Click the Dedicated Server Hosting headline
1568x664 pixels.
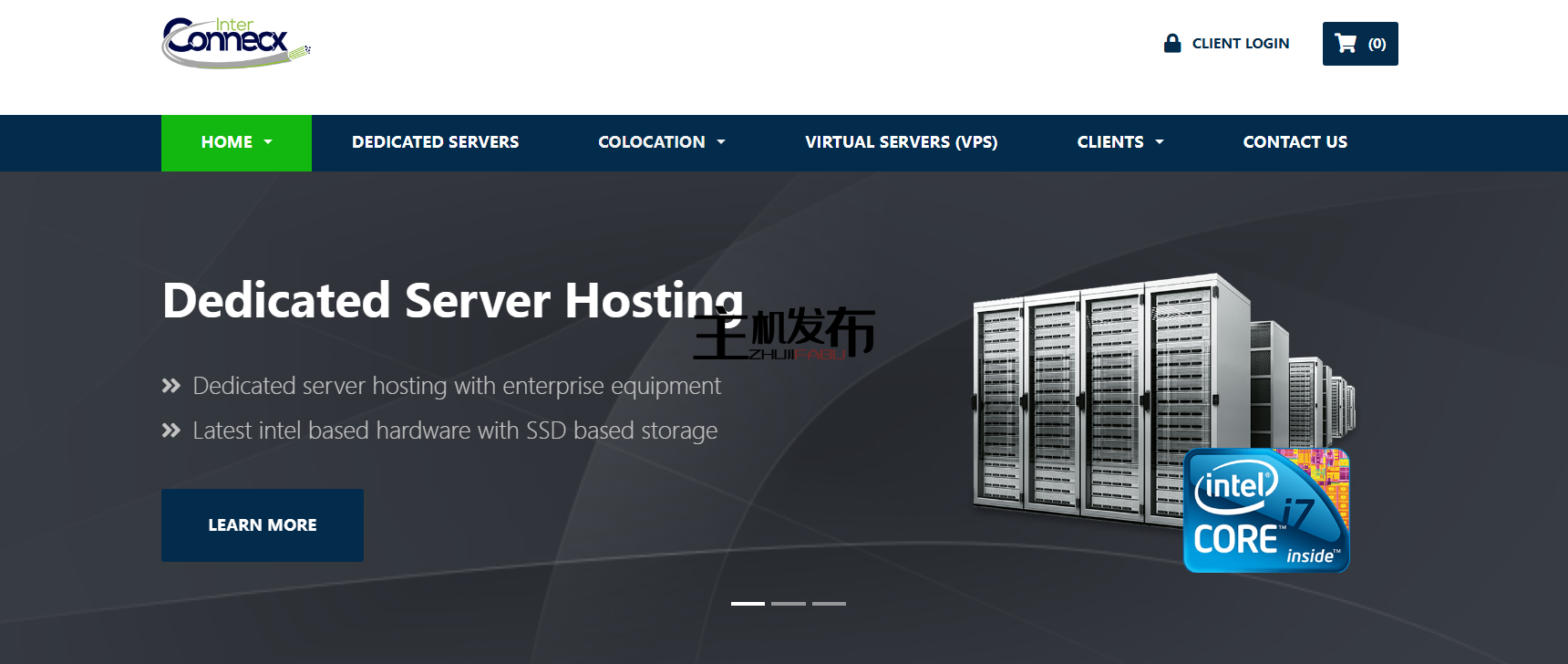pyautogui.click(x=452, y=300)
